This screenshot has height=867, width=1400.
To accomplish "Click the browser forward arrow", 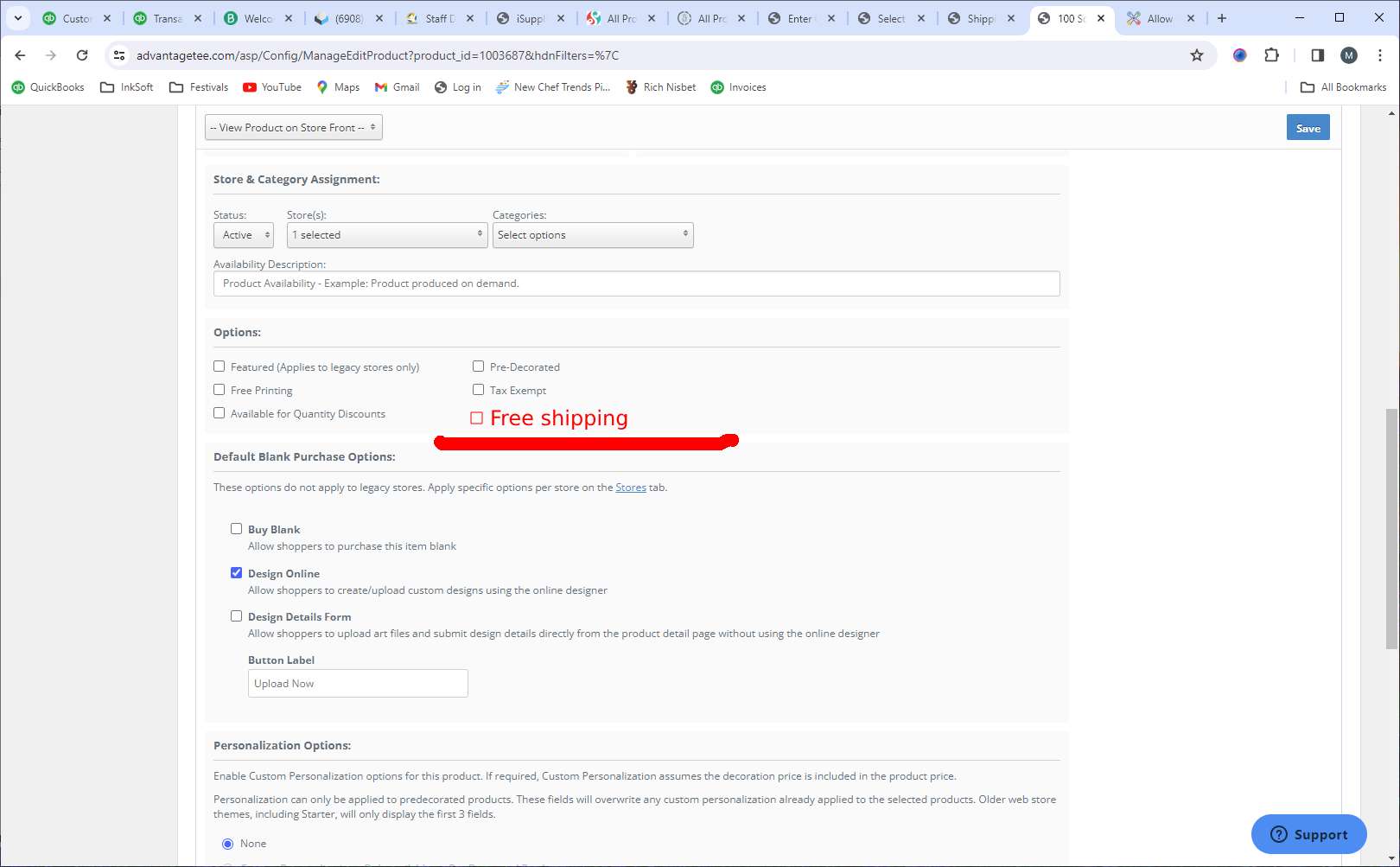I will pos(51,55).
